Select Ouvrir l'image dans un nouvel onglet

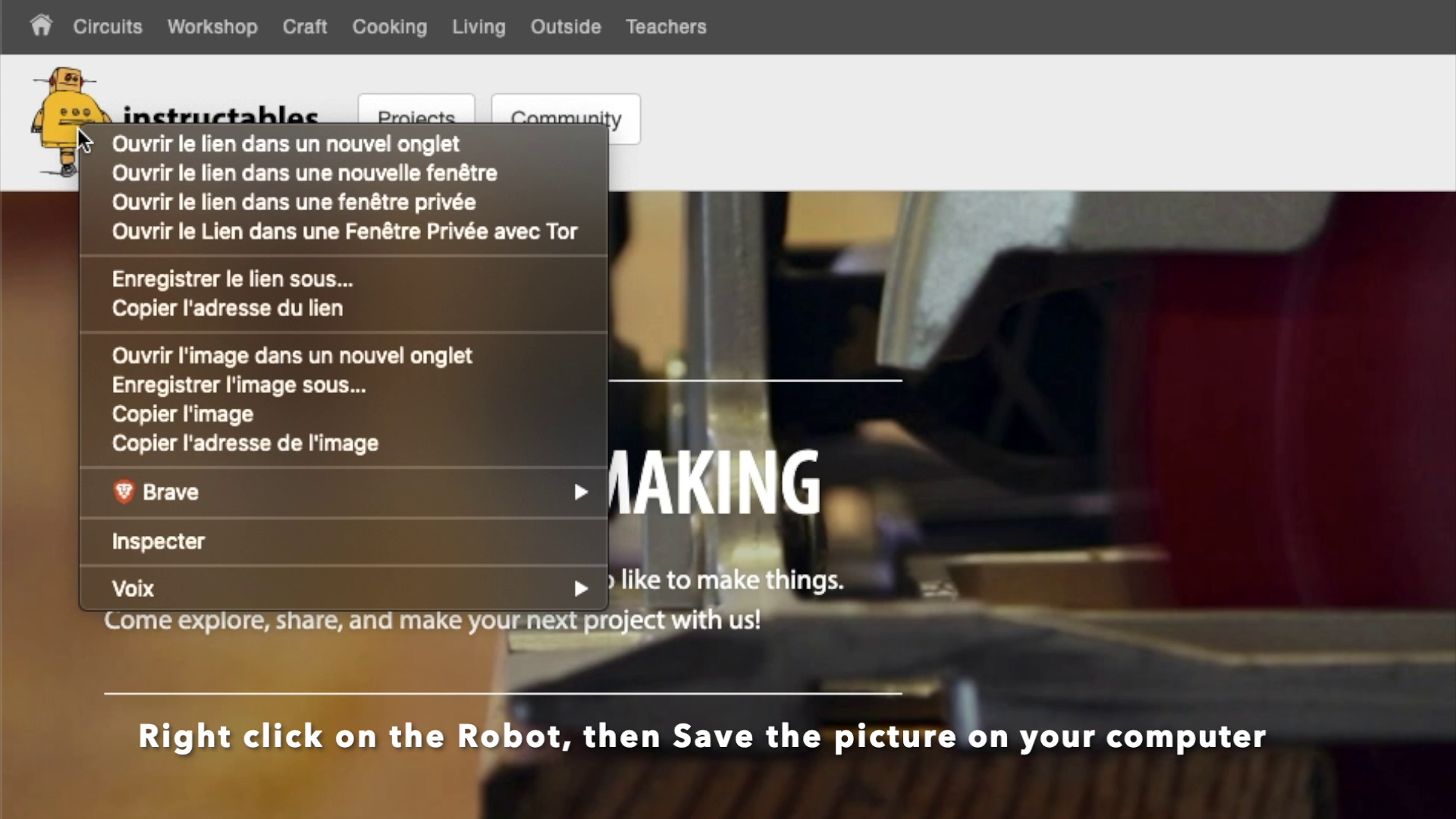[292, 356]
